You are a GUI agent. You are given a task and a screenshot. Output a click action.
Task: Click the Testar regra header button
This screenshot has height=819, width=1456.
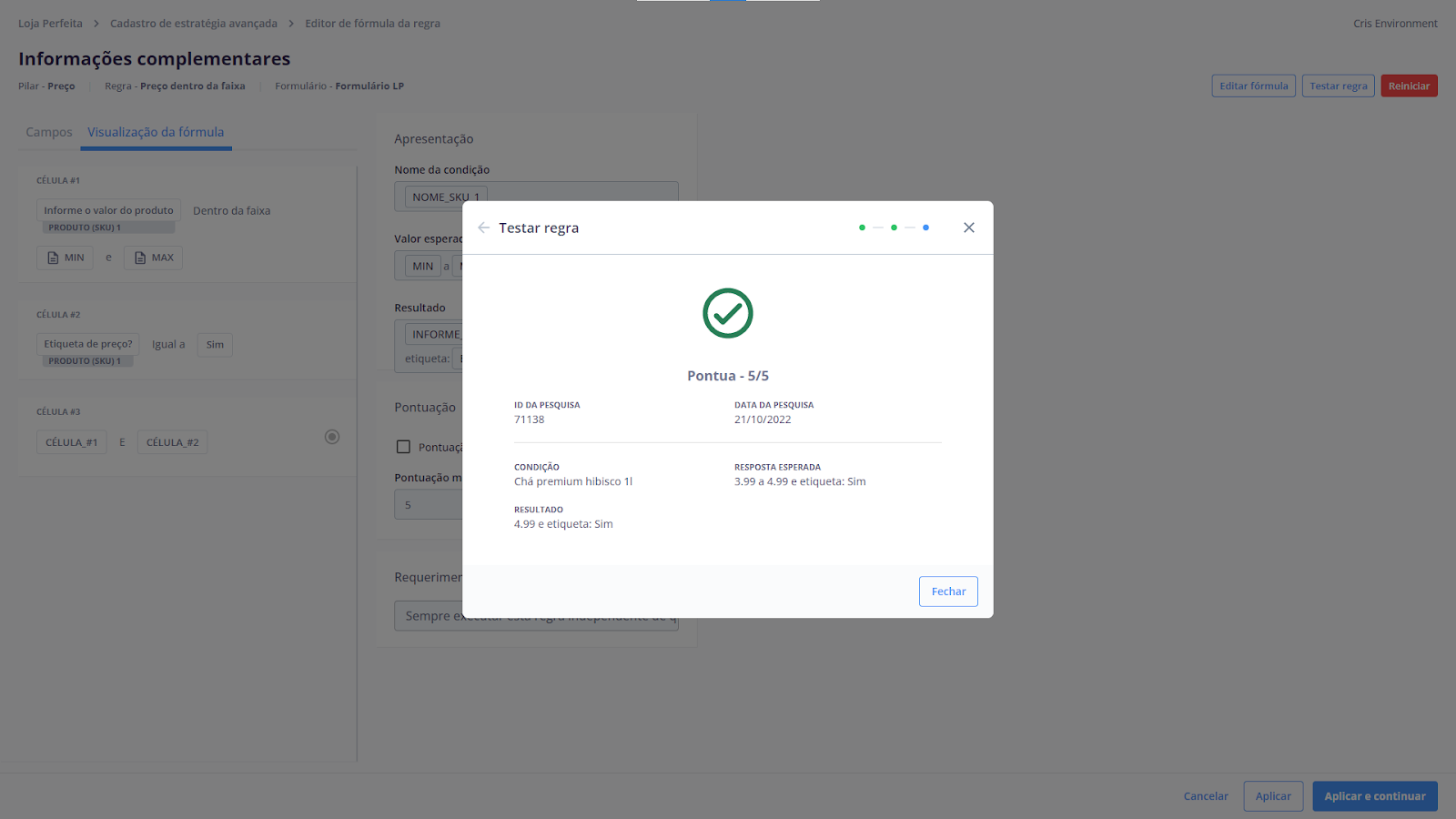(1338, 86)
